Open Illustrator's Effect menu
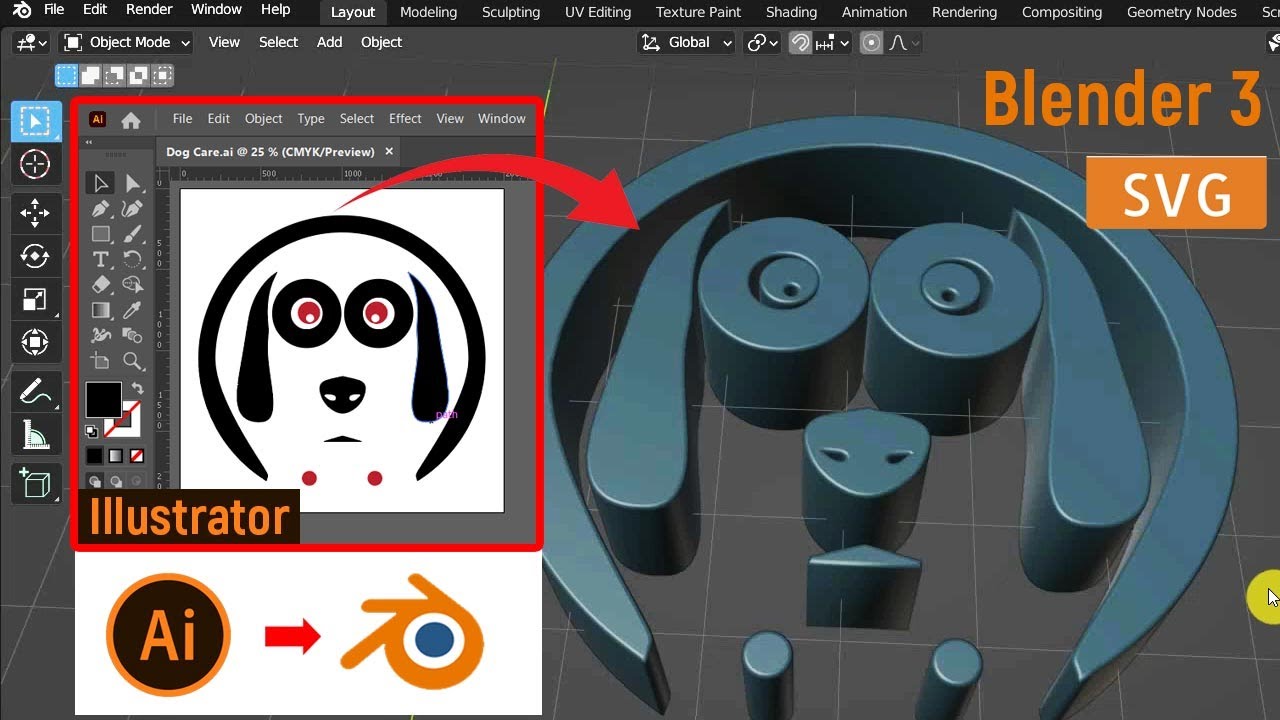Screen dimensions: 1280x720 [x=405, y=118]
